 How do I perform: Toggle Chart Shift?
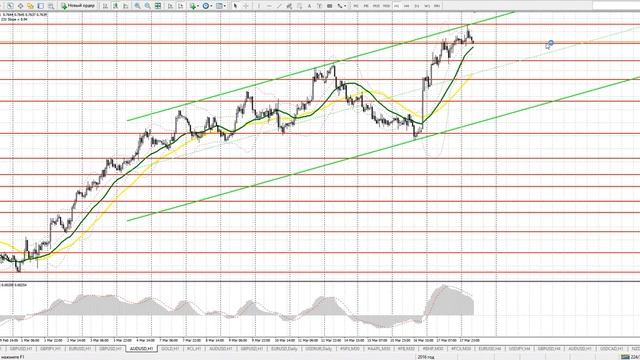coord(180,6)
